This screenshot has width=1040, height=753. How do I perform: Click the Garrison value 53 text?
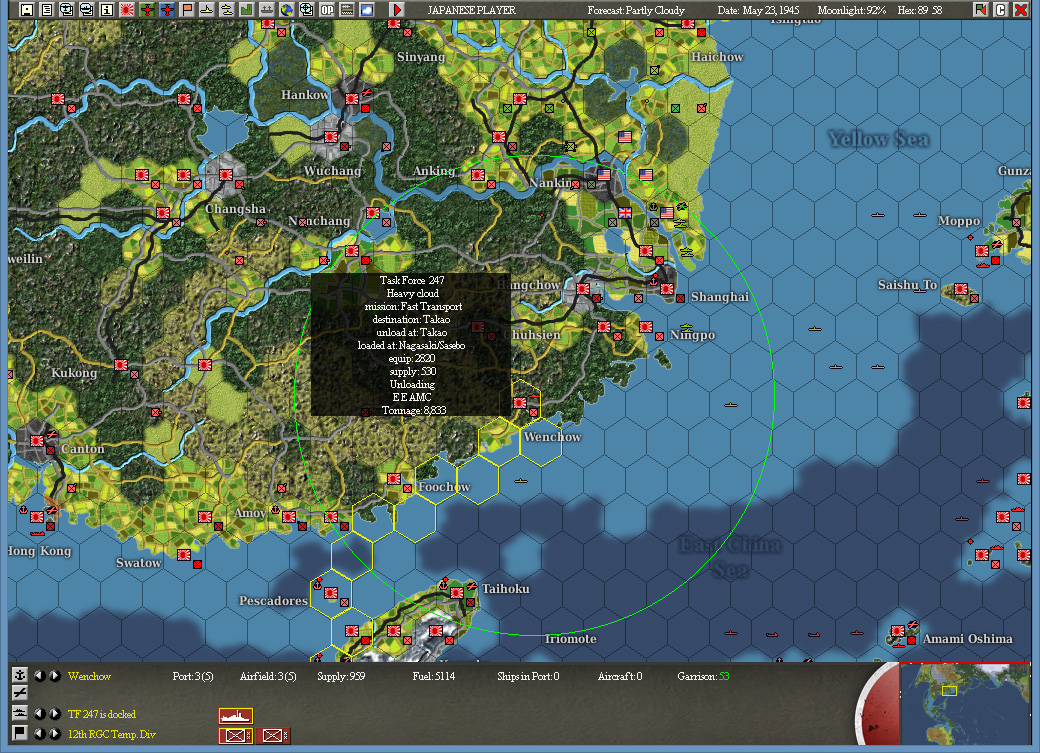tap(724, 676)
